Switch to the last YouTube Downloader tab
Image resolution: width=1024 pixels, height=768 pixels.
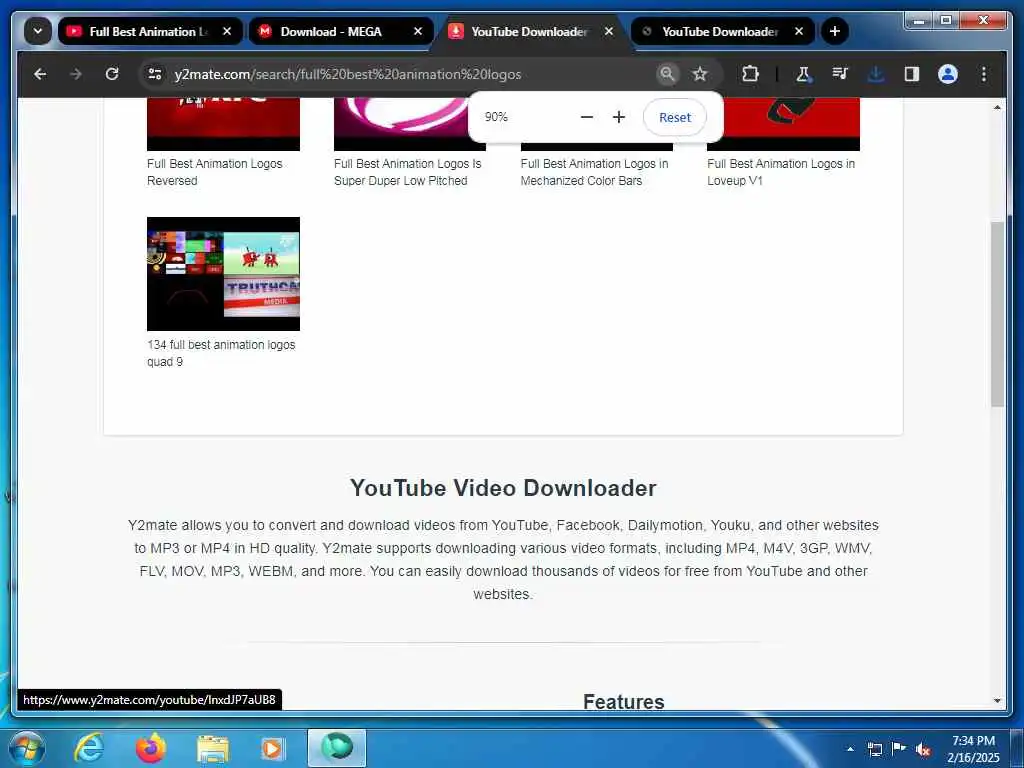[x=721, y=31]
